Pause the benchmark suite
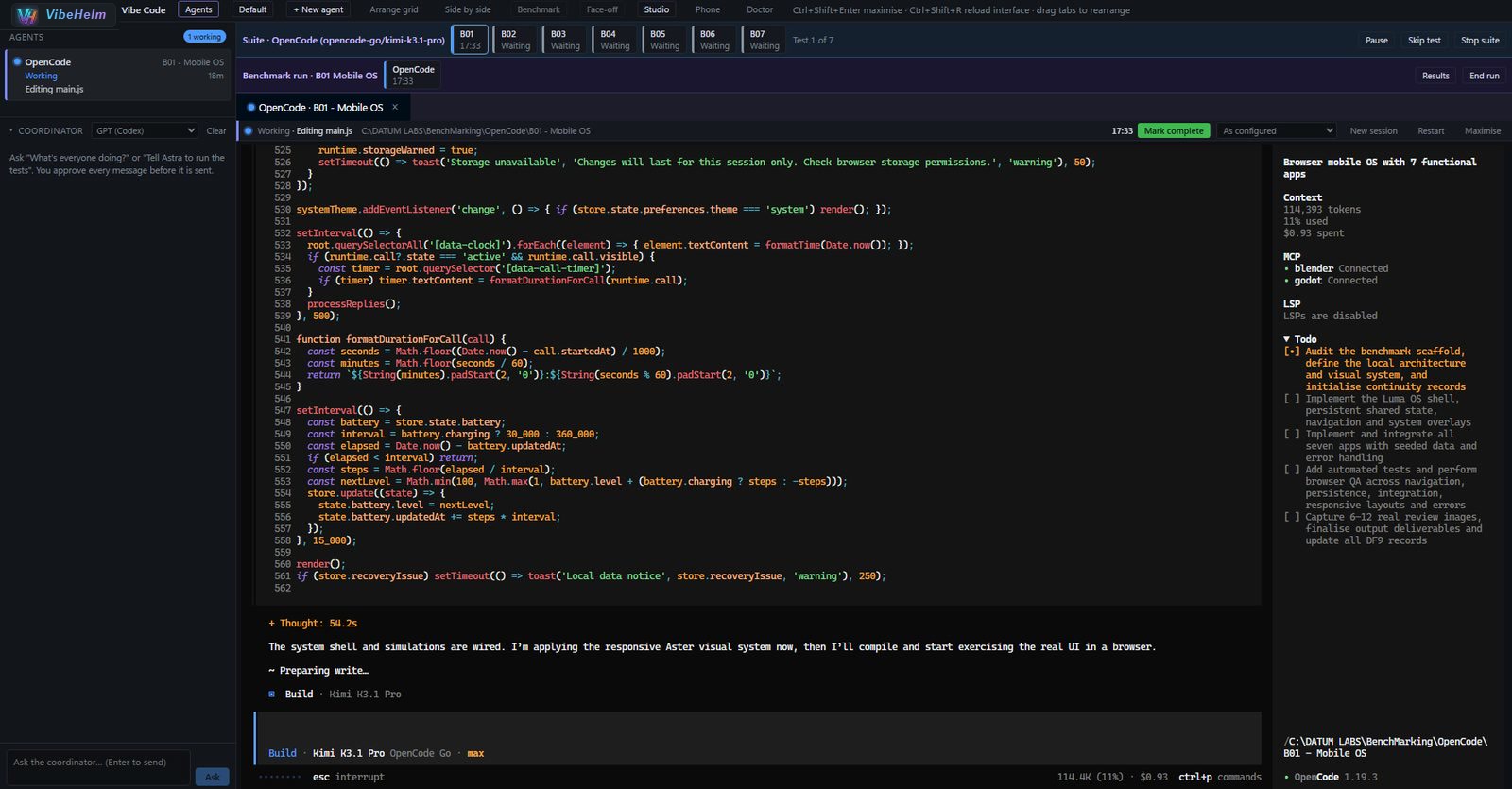1512x789 pixels. point(1377,40)
